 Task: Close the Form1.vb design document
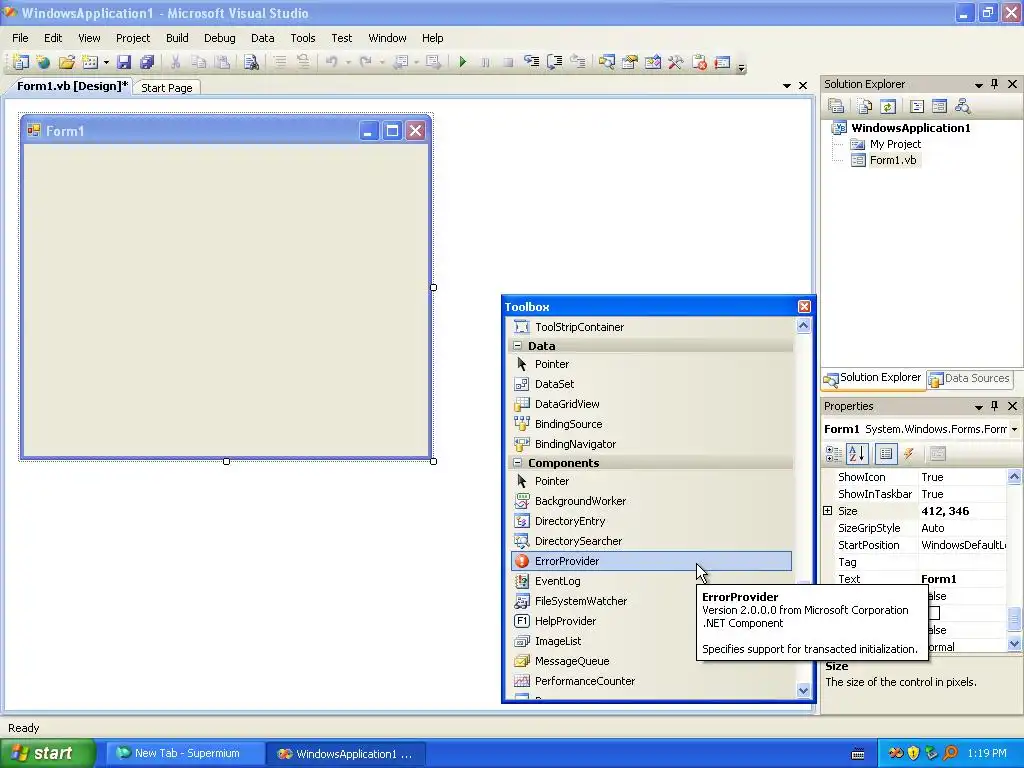pyautogui.click(x=803, y=86)
